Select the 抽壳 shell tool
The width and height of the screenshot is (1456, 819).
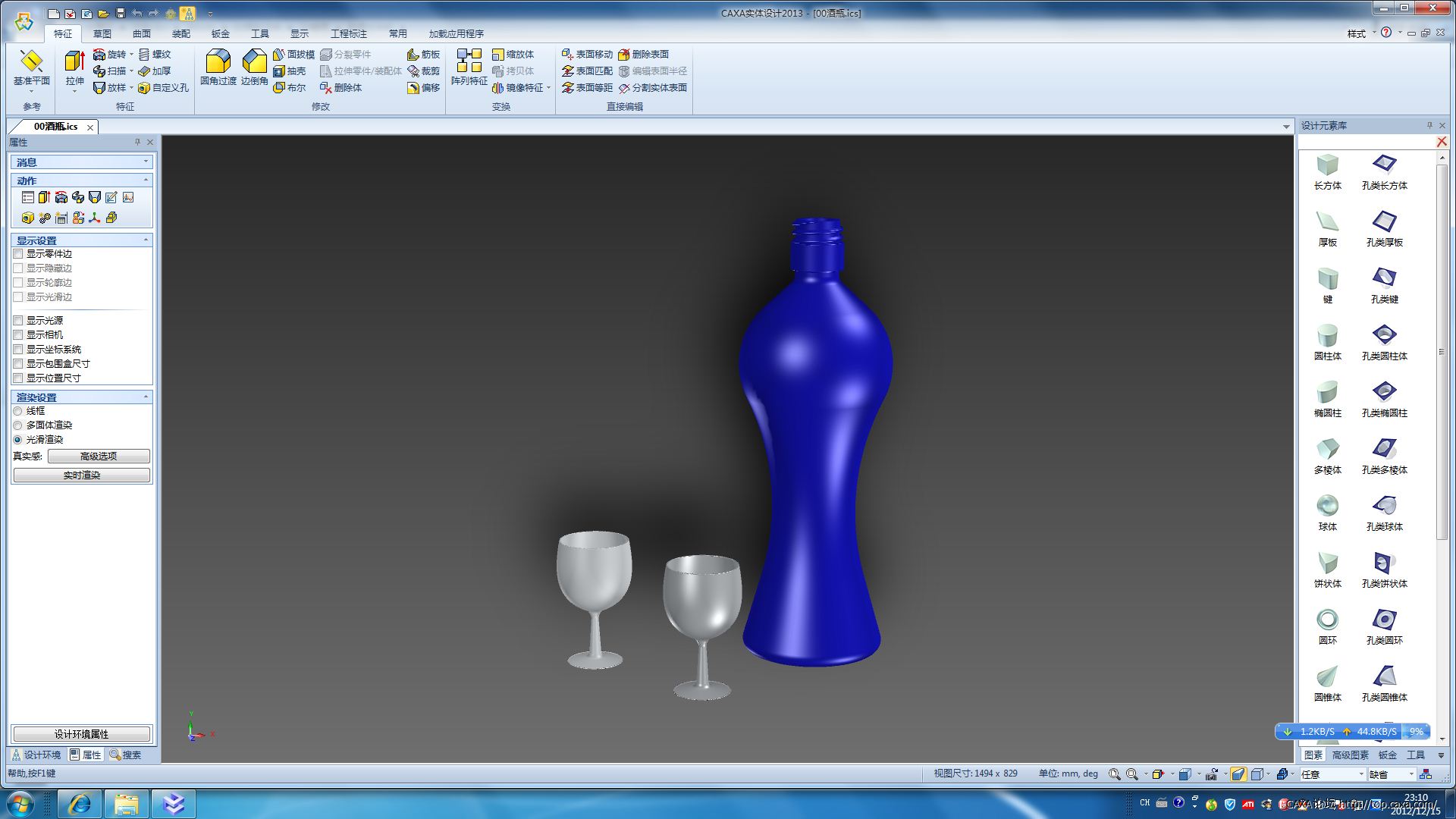click(x=289, y=71)
